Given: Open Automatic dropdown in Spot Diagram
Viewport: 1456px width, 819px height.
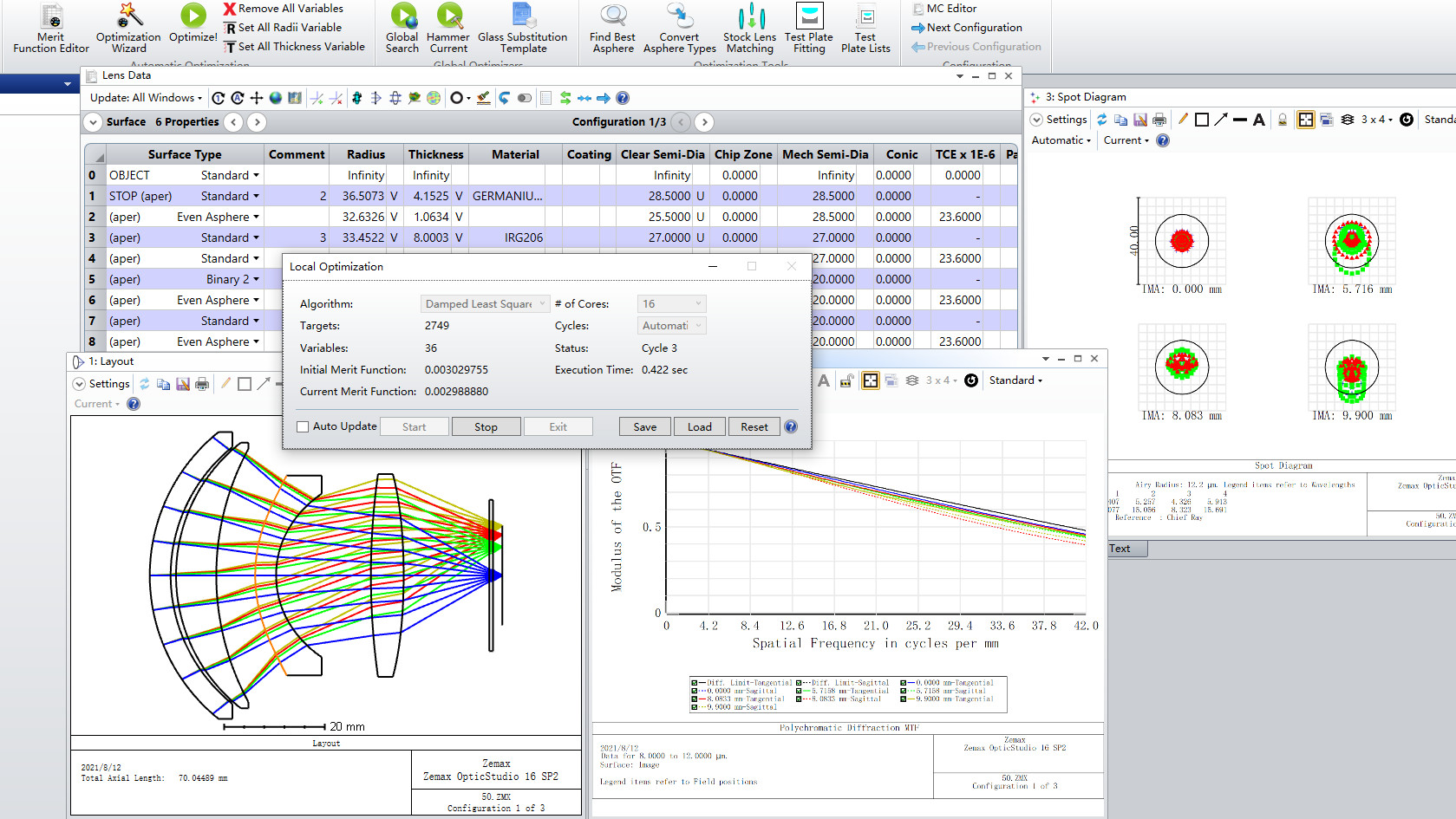Looking at the screenshot, I should pyautogui.click(x=1061, y=140).
